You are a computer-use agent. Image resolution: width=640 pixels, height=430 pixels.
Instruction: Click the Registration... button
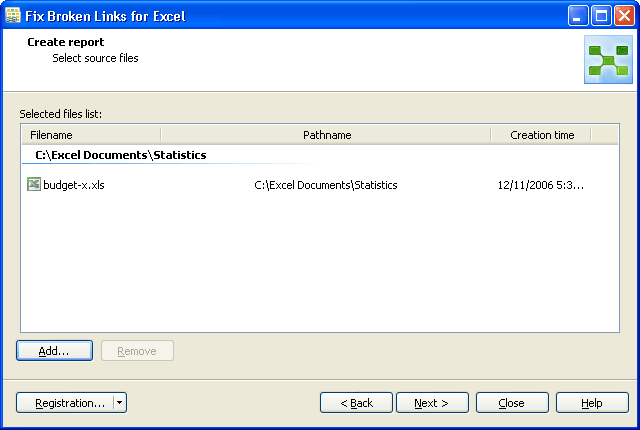65,403
